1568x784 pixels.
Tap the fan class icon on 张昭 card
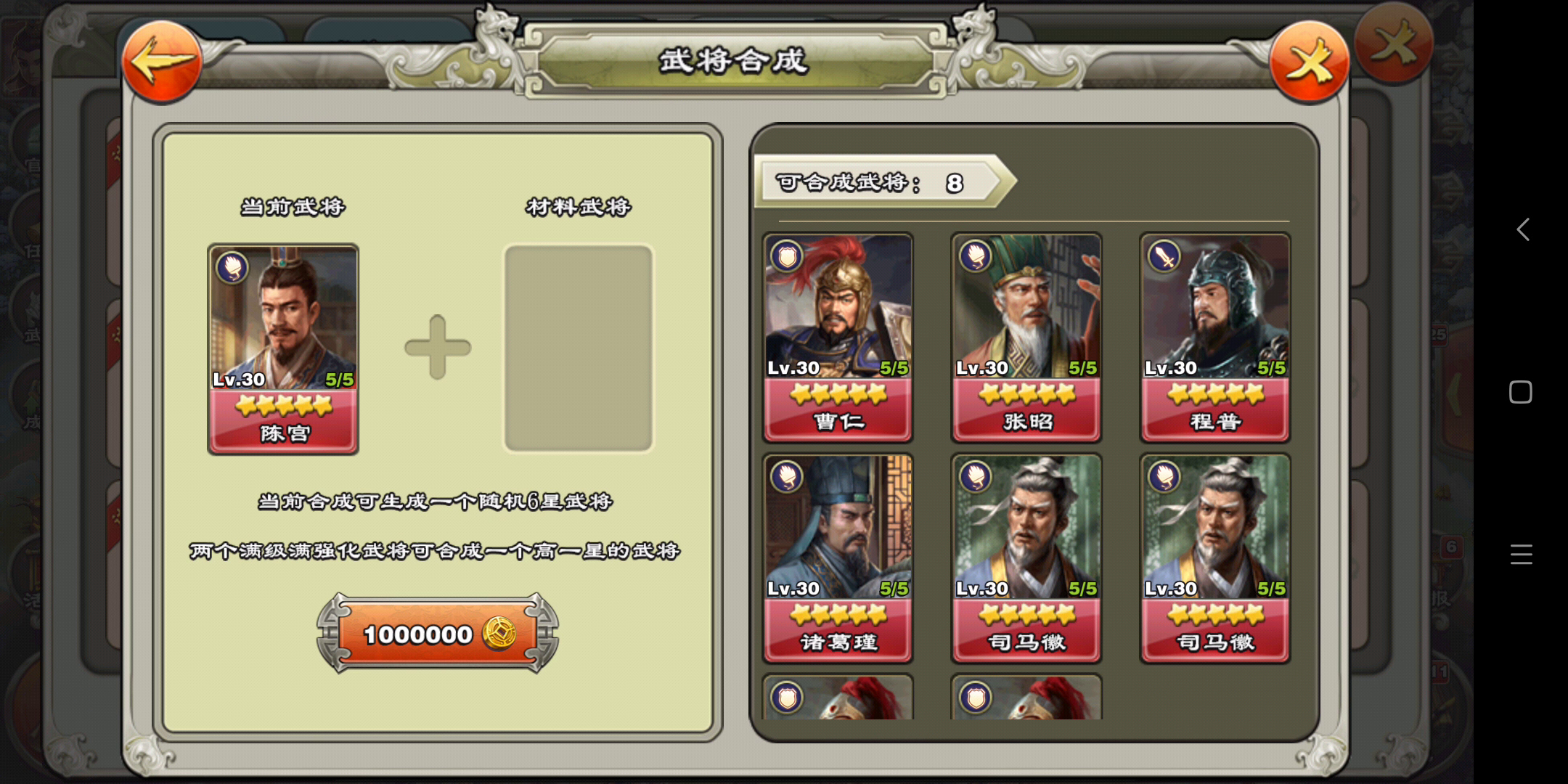tap(975, 256)
